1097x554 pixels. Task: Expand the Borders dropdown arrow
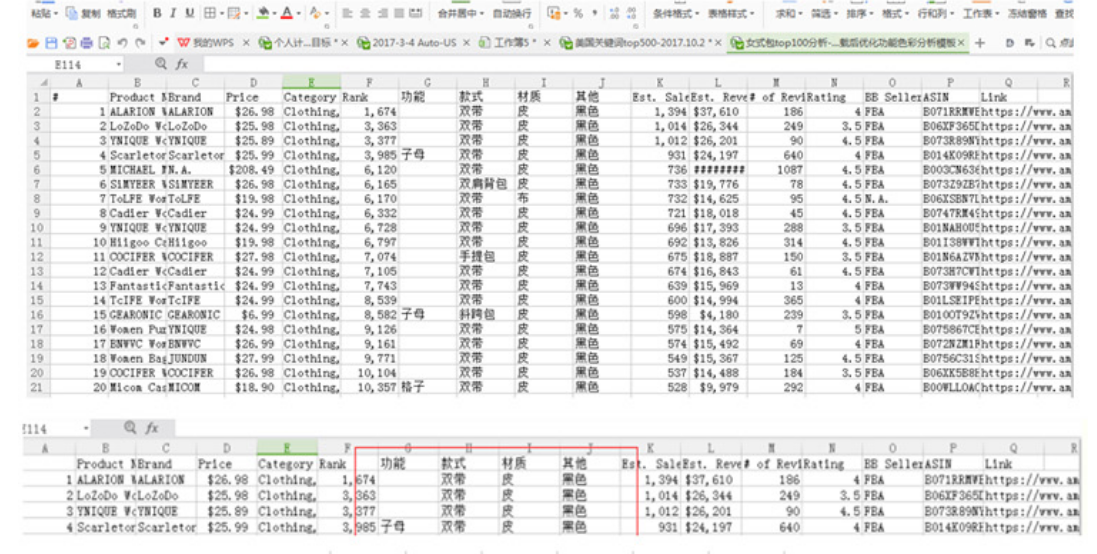220,13
